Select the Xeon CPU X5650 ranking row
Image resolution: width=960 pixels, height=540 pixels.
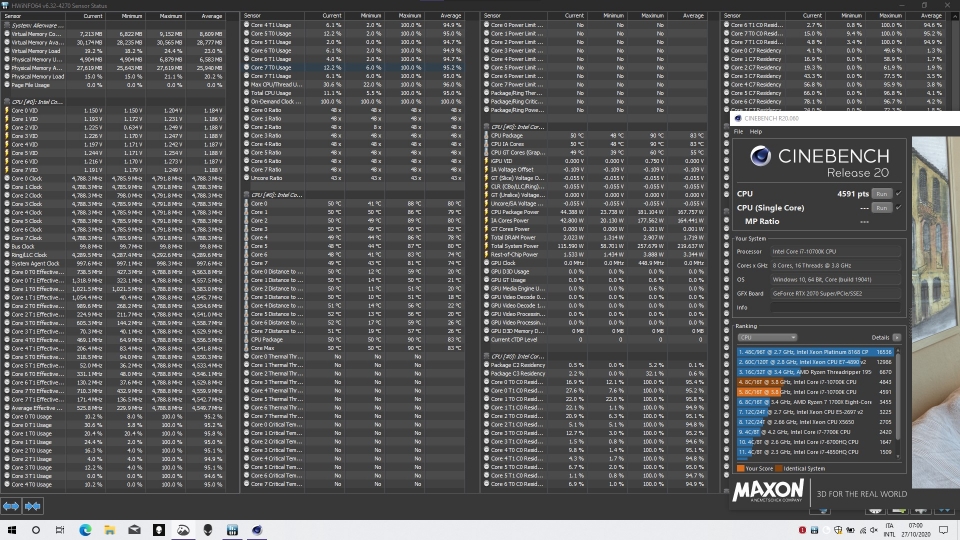[815, 422]
